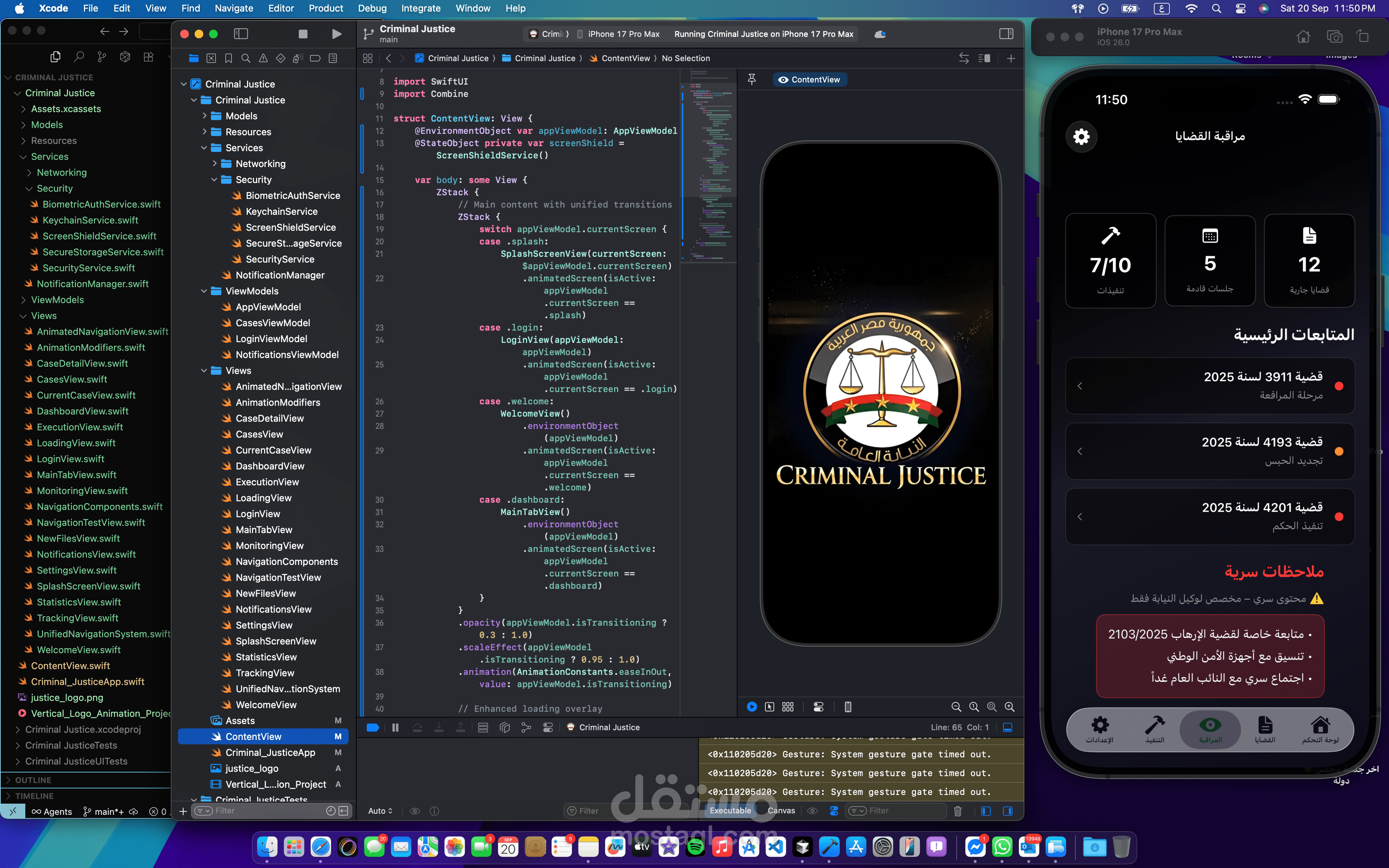
Task: Open the canvas variants grid button
Action: coord(788,707)
